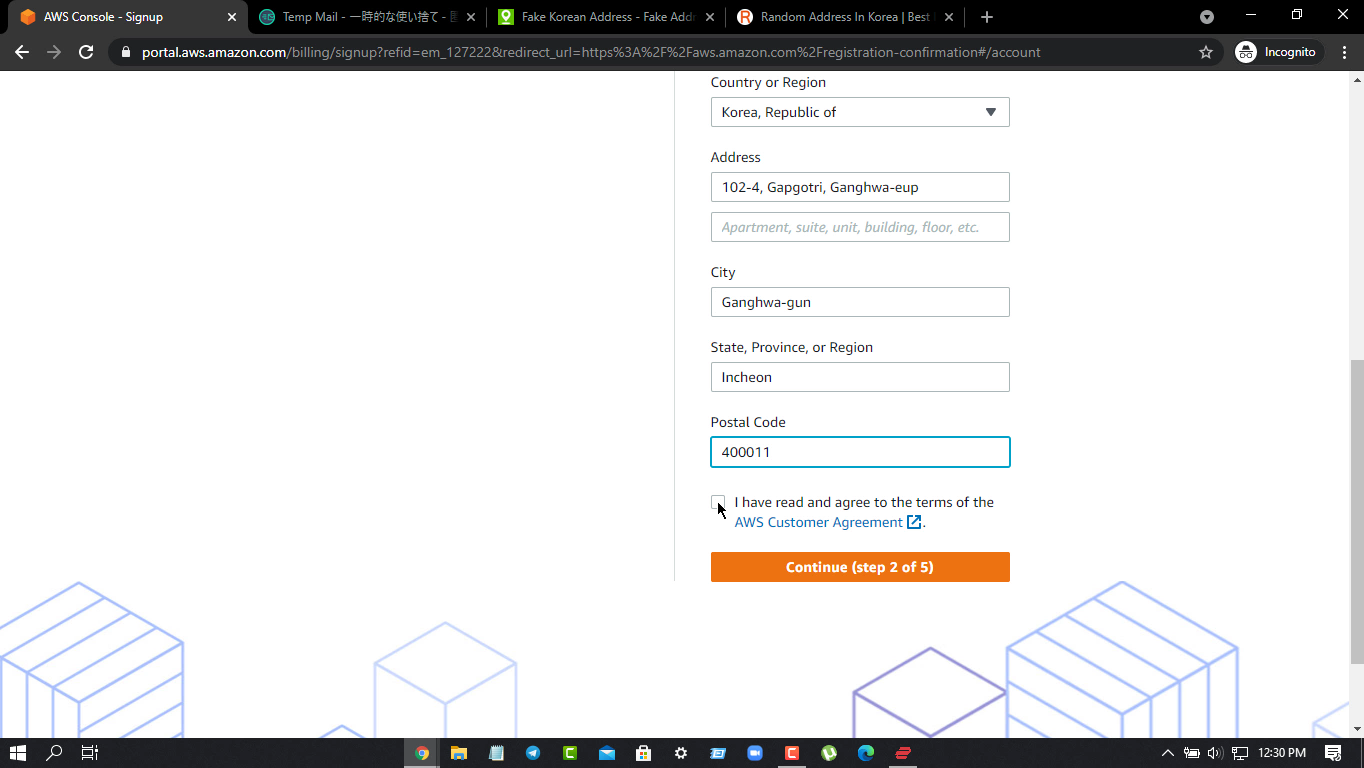Open a new tab with the plus icon

(x=986, y=17)
